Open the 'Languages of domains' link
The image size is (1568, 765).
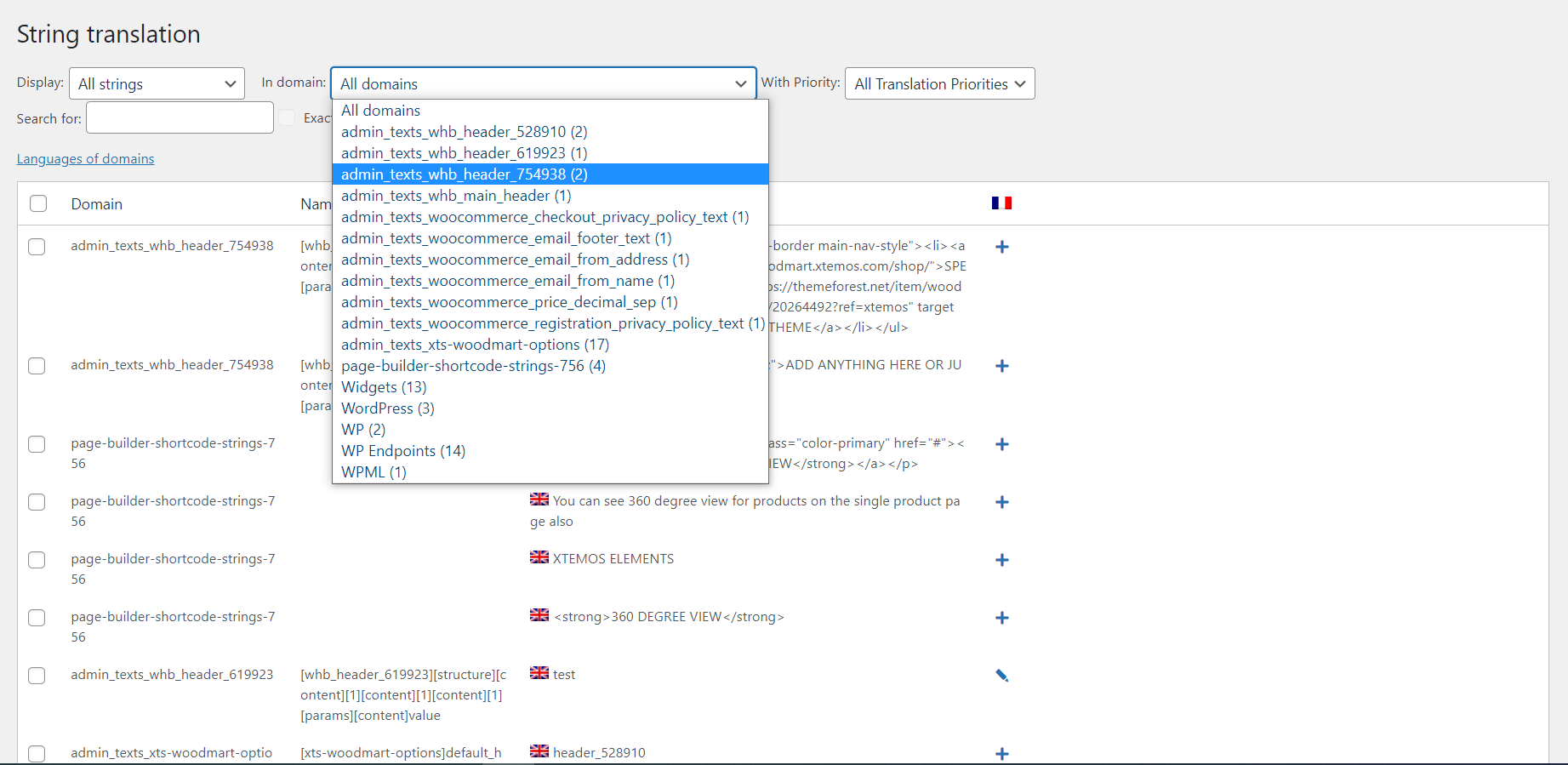tap(85, 159)
